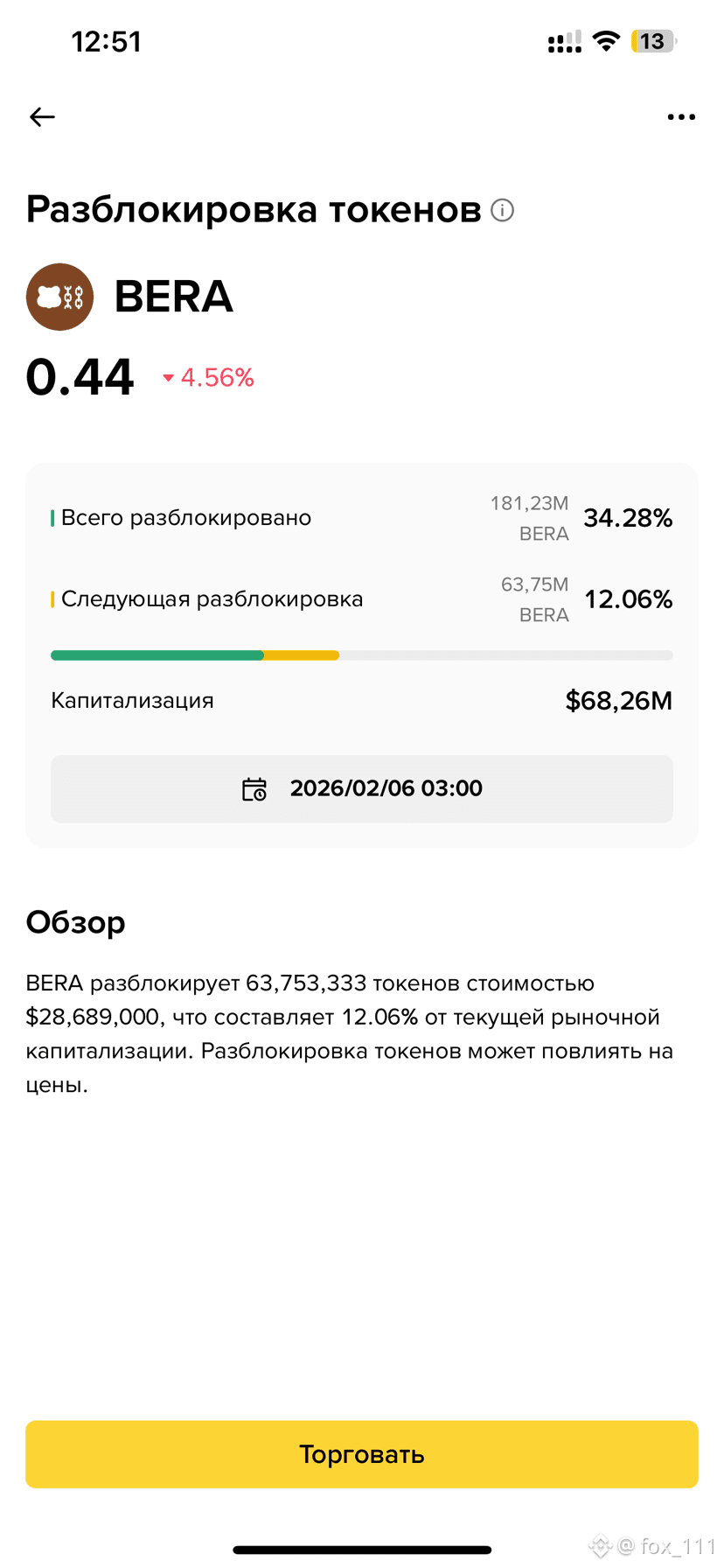Tap the Wi-Fi status icon
The image size is (724, 1568).
(606, 40)
